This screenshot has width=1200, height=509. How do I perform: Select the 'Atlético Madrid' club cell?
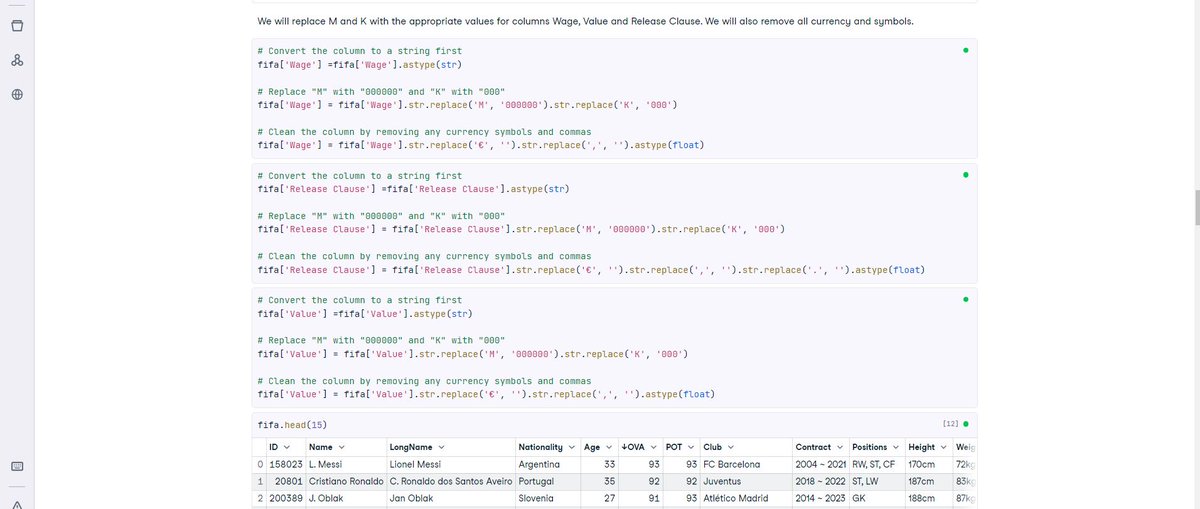pos(746,499)
